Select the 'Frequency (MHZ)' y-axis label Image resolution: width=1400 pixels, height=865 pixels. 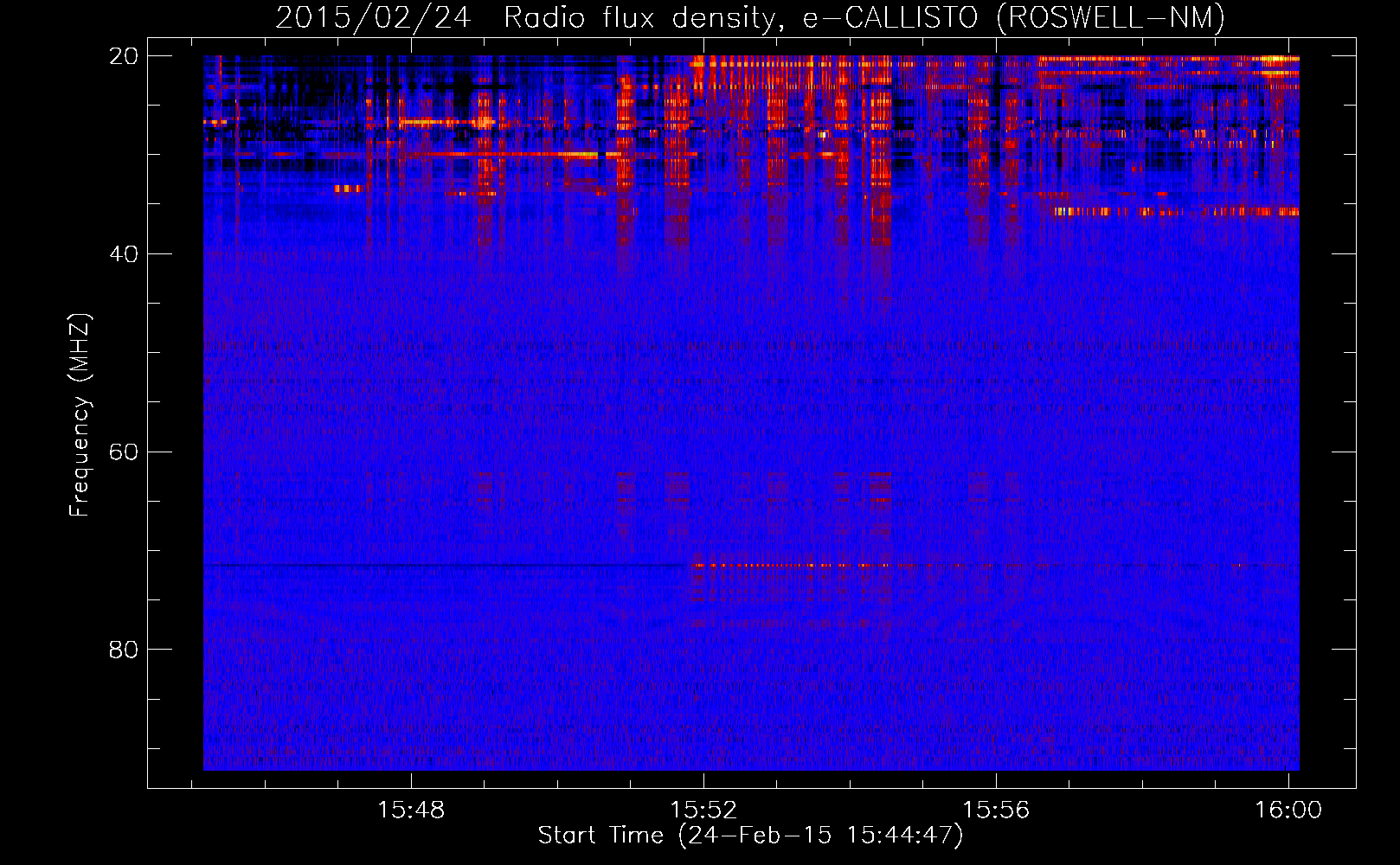coord(80,415)
